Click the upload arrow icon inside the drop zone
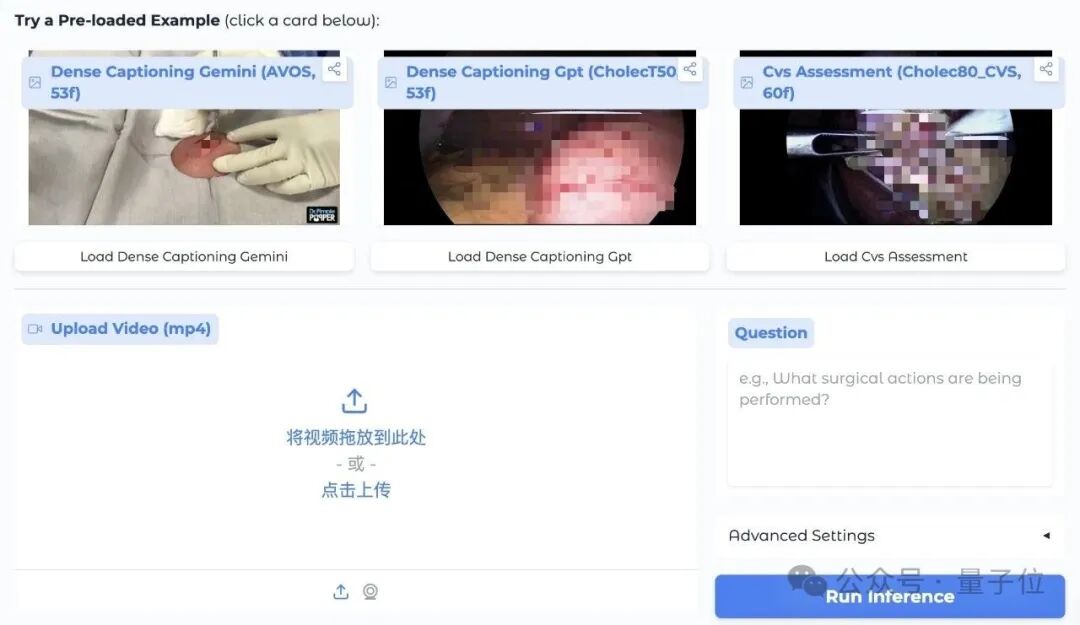1080x625 pixels. 355,399
